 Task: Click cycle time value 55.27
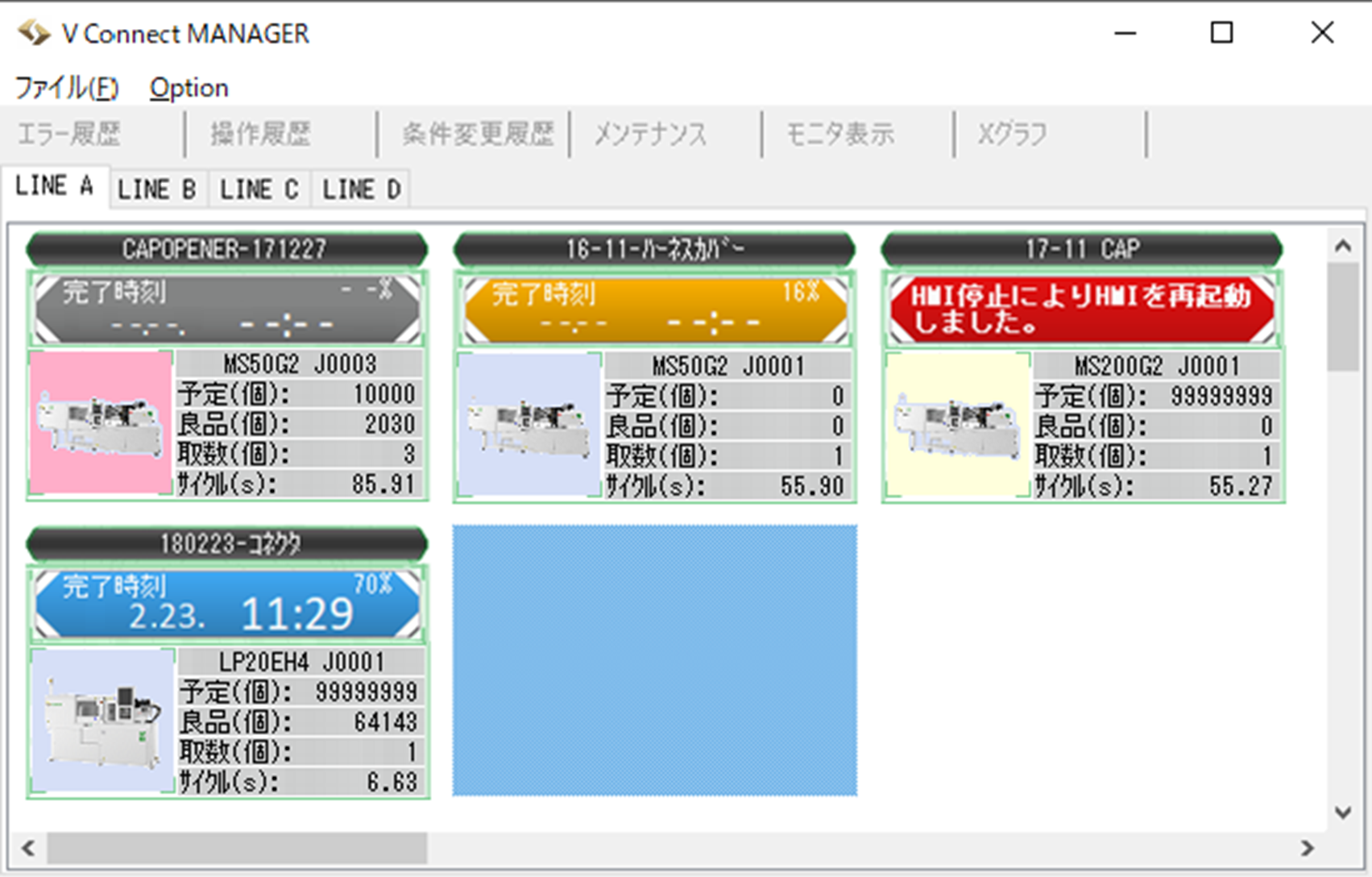coord(1241,486)
